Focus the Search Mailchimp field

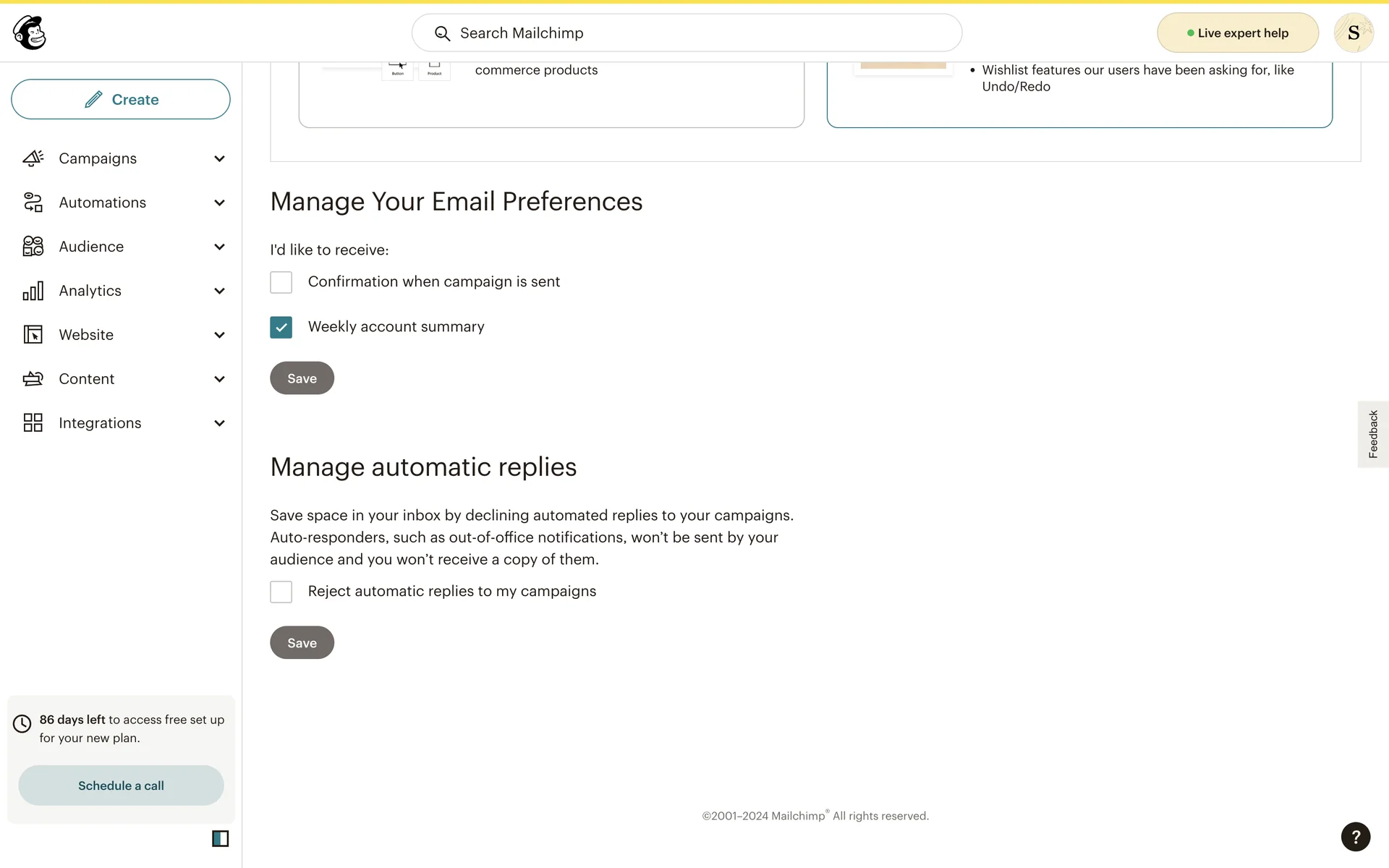[687, 33]
